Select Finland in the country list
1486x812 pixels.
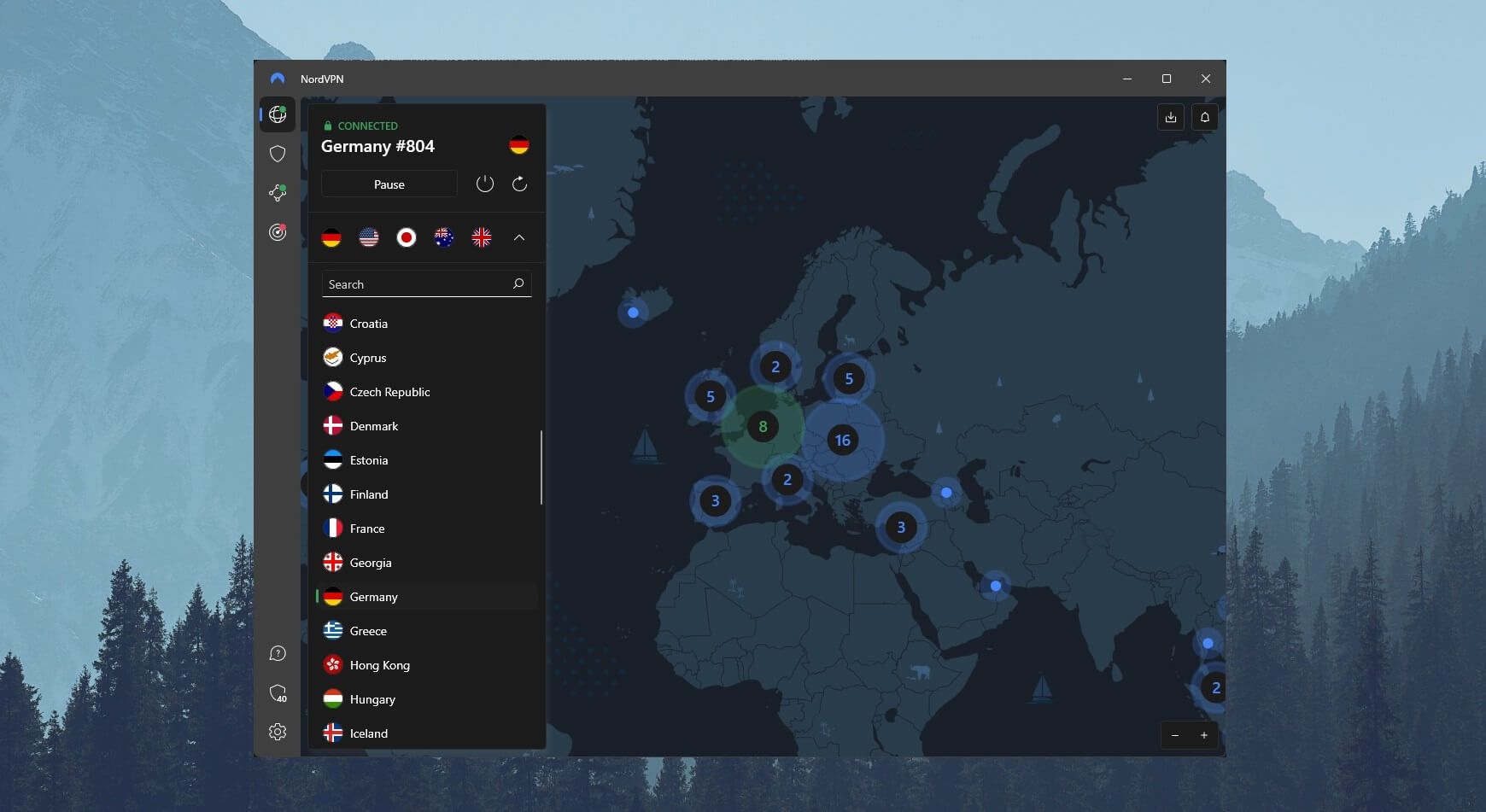click(x=426, y=494)
